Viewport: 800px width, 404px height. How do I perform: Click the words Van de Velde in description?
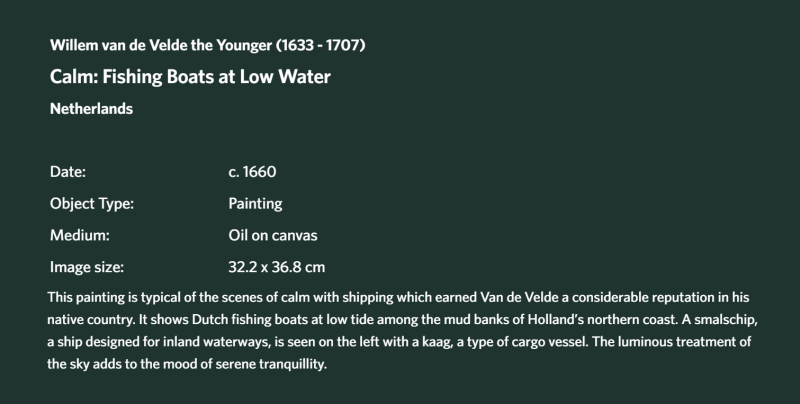[520, 297]
